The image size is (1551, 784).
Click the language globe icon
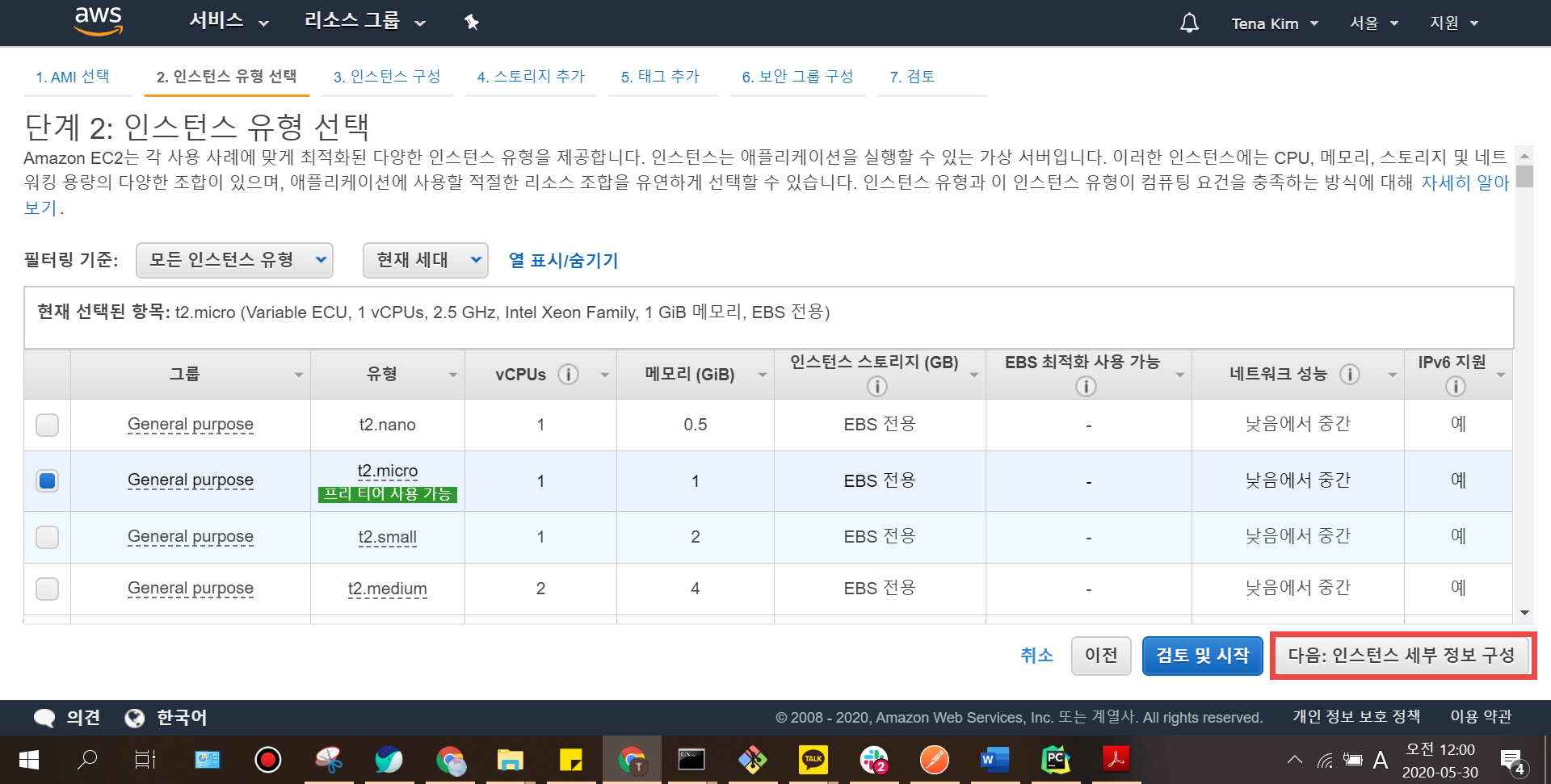(135, 718)
